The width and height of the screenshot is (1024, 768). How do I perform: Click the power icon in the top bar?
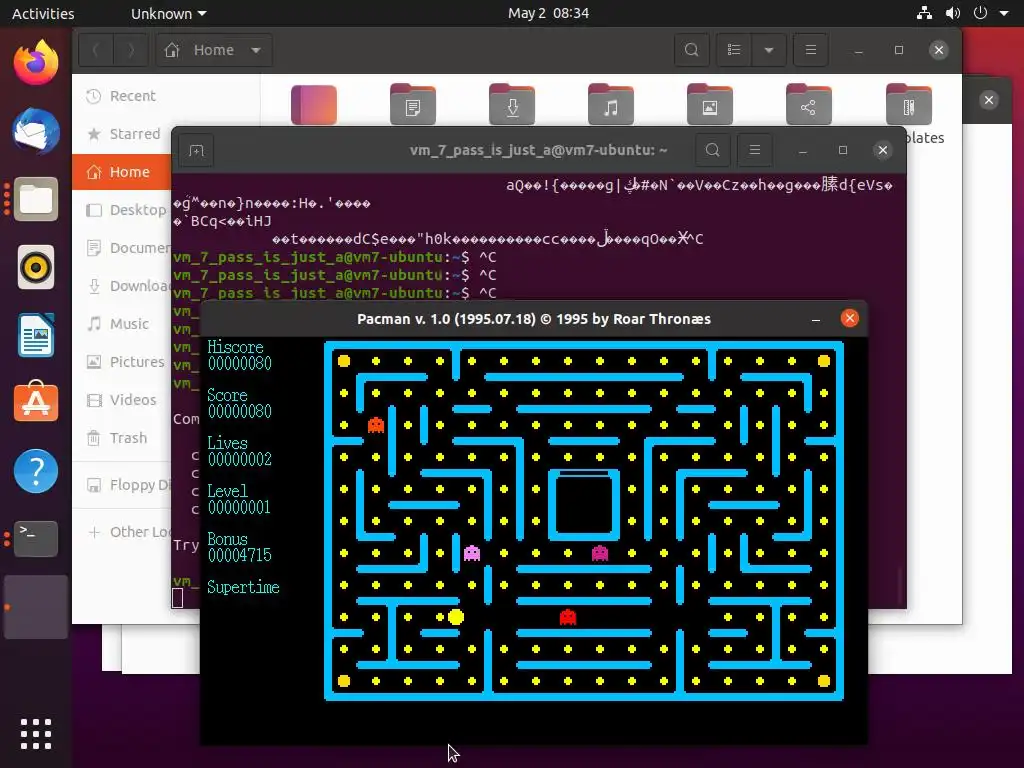[980, 13]
